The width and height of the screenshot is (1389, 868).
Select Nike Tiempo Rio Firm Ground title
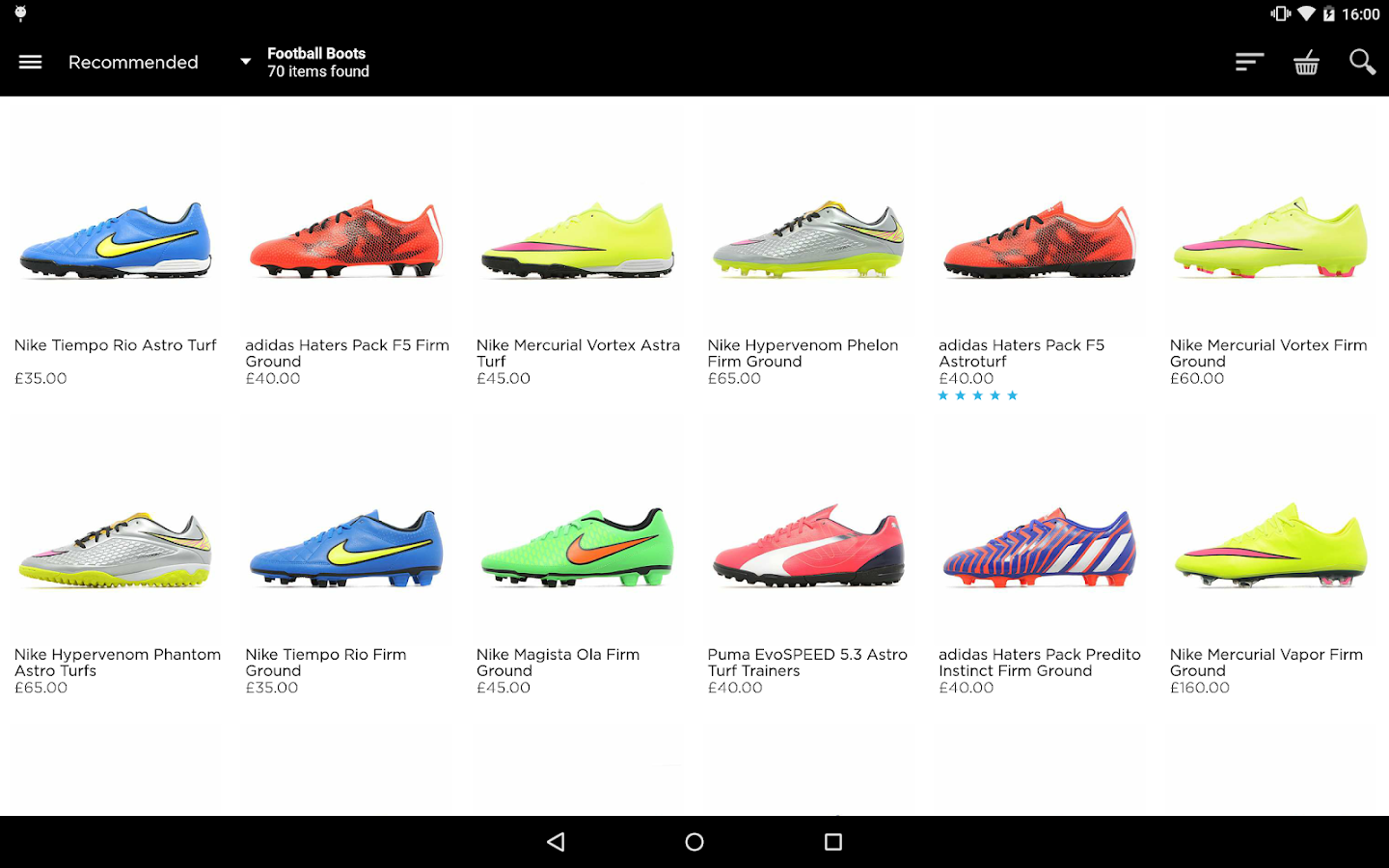click(x=325, y=663)
